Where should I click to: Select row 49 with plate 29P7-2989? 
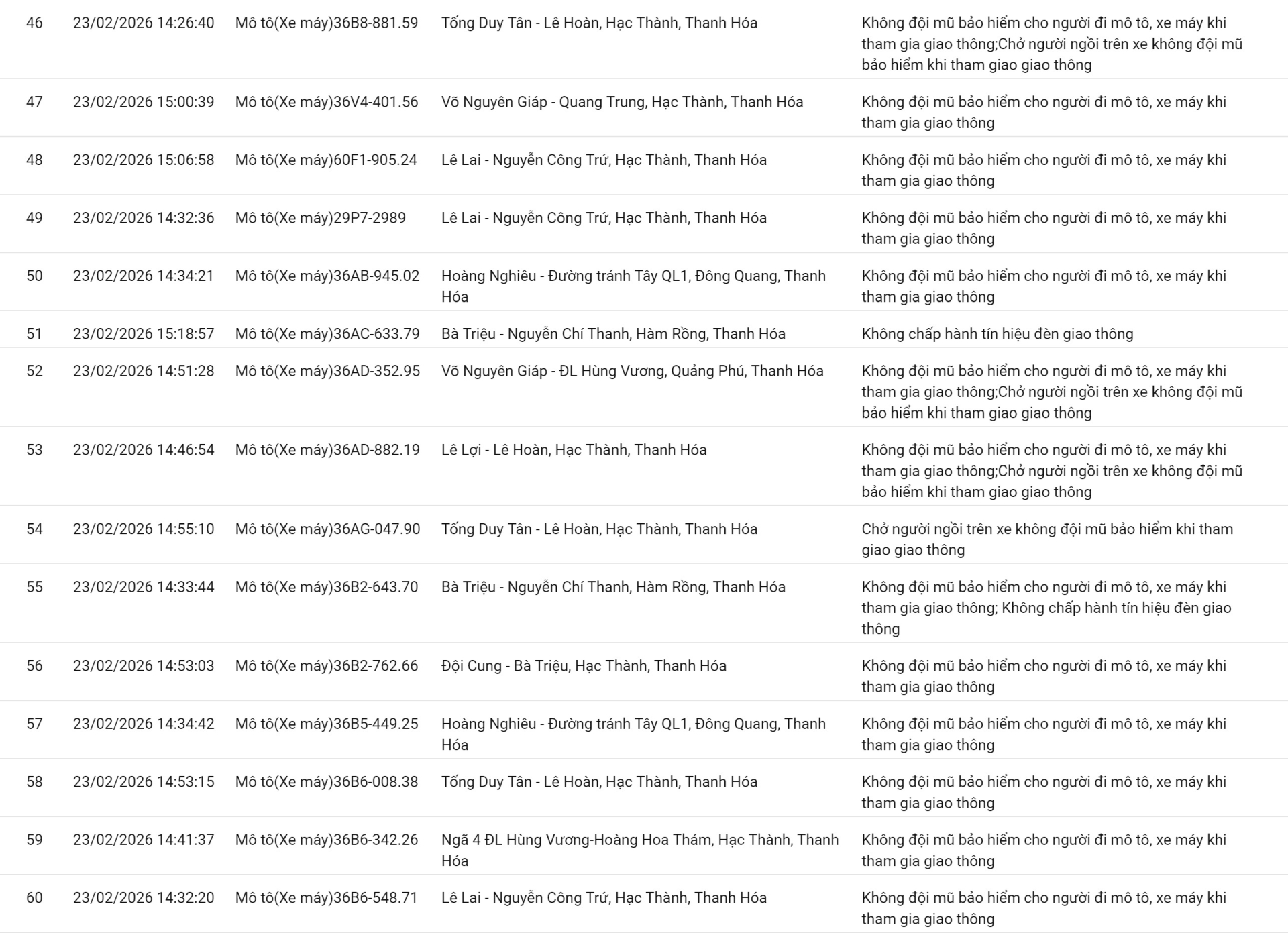[321, 218]
